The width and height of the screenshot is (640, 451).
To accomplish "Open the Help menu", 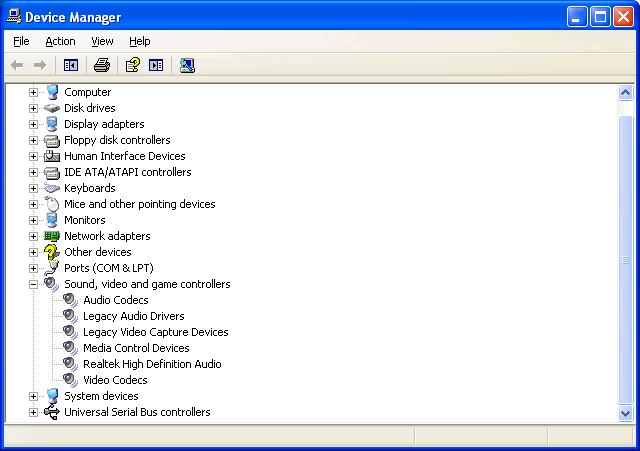I will coord(140,41).
